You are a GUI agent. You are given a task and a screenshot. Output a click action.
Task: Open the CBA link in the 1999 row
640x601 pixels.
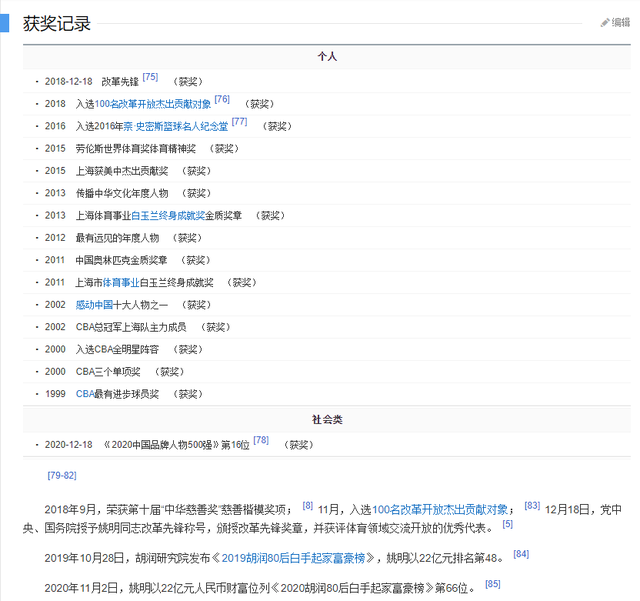[85, 394]
